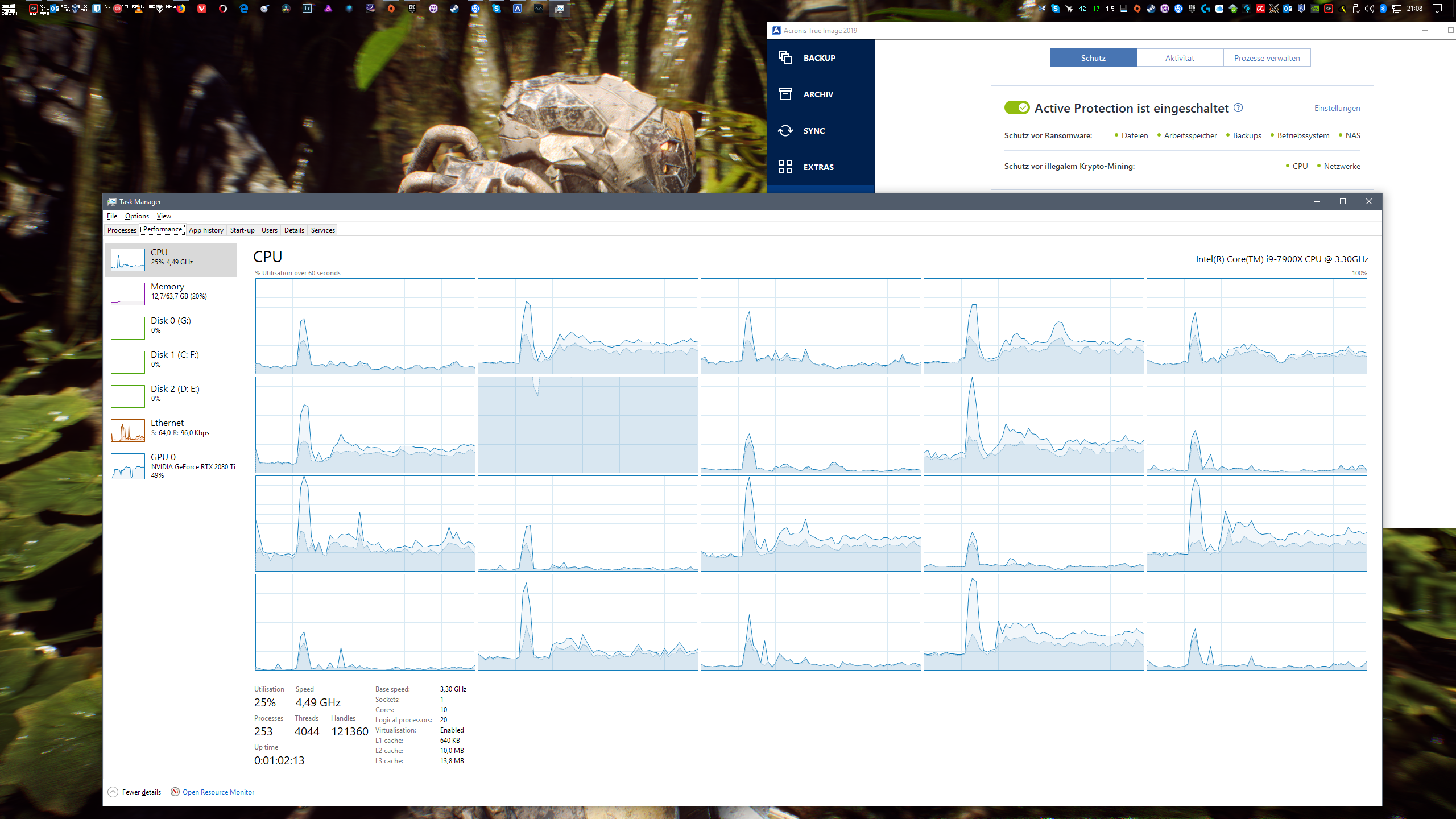Viewport: 1456px width, 819px height.
Task: Click the Archiv icon in Acronis
Action: coord(785,94)
